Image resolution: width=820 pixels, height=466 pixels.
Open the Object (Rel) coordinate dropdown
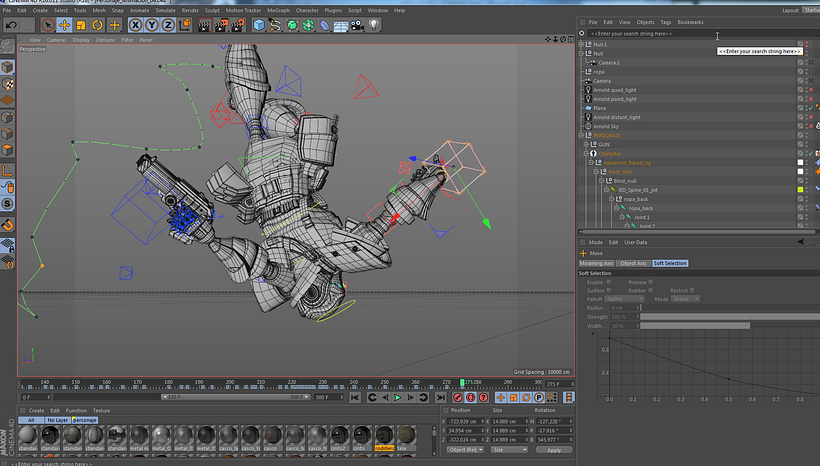pos(466,450)
